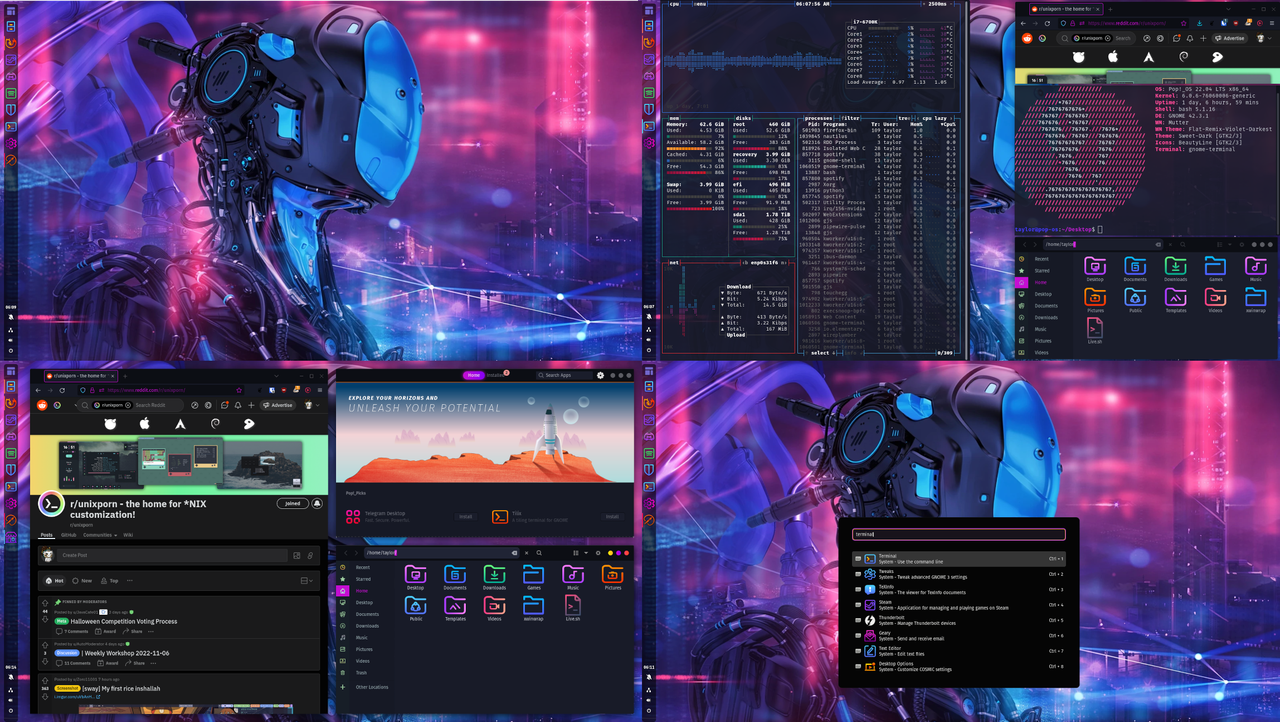
Task: Click the Swap usage bar in btop
Action: (688, 196)
